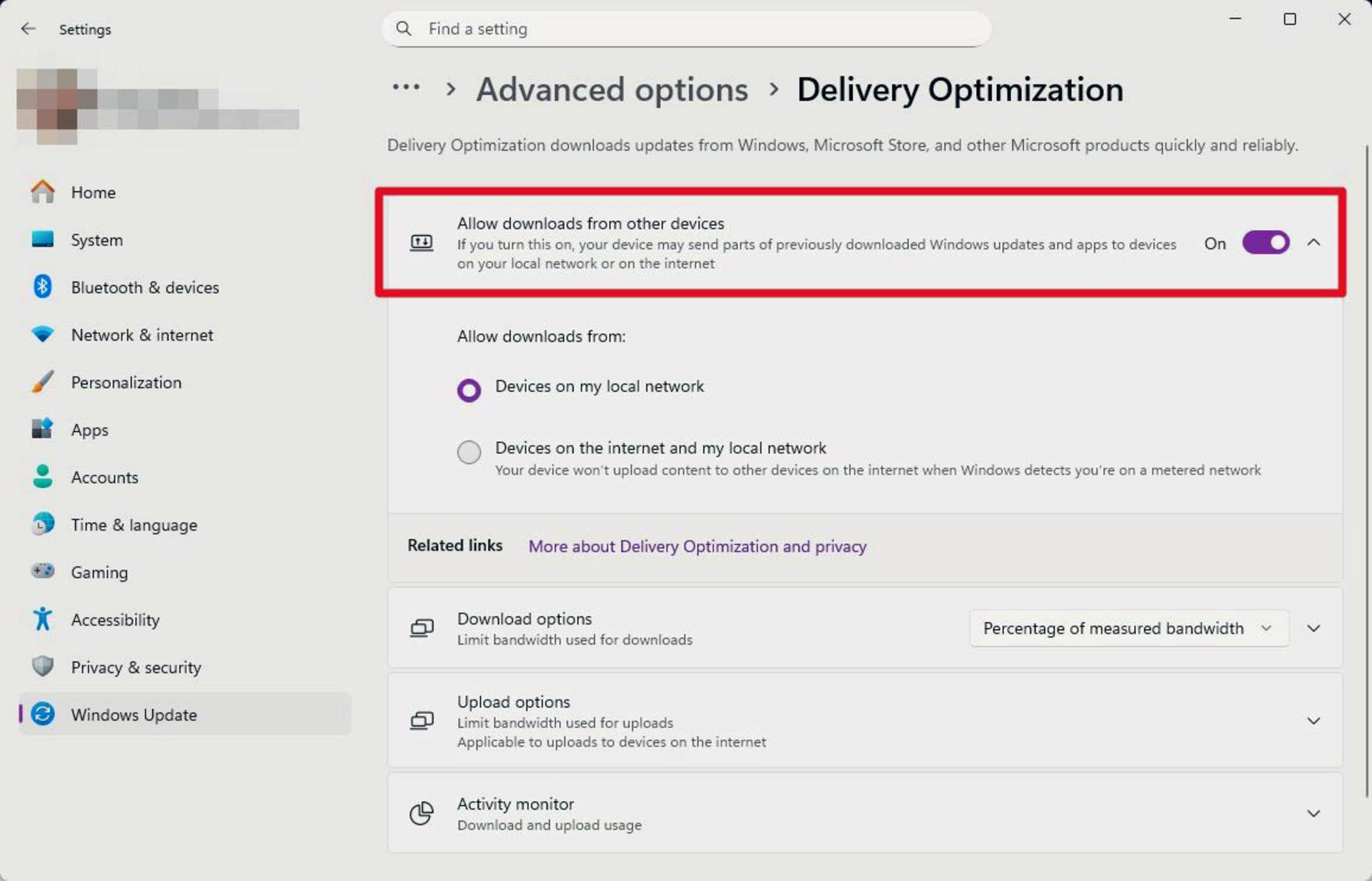Open Accessibility settings
Image resolution: width=1372 pixels, height=881 pixels.
[x=115, y=619]
